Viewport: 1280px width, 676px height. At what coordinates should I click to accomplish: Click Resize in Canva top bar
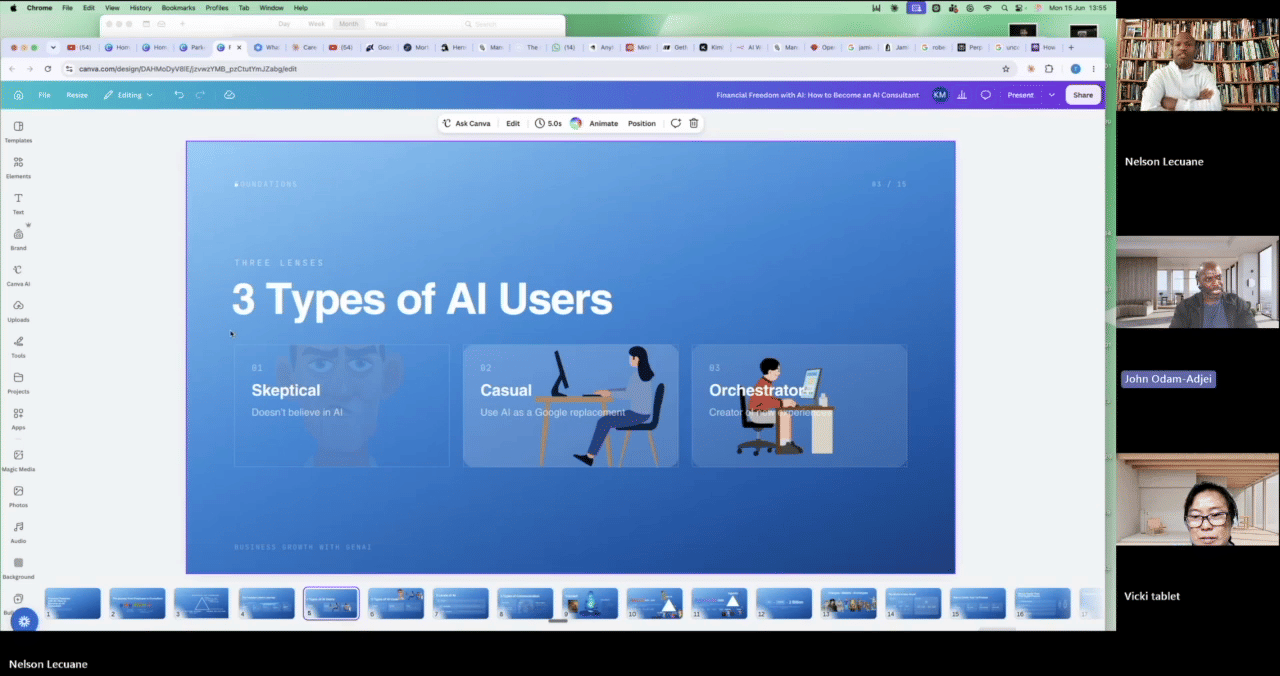tap(77, 95)
